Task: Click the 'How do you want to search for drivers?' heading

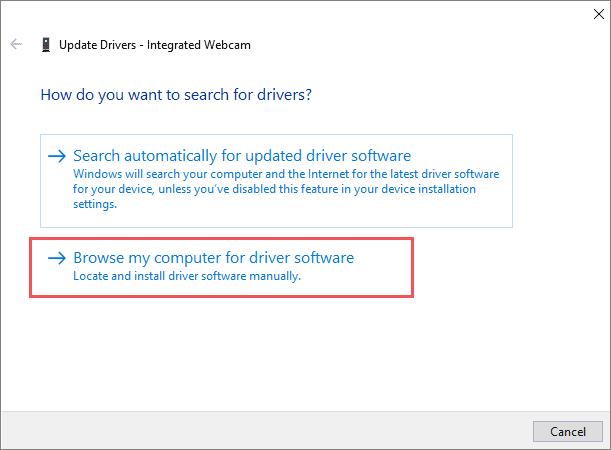Action: 176,95
